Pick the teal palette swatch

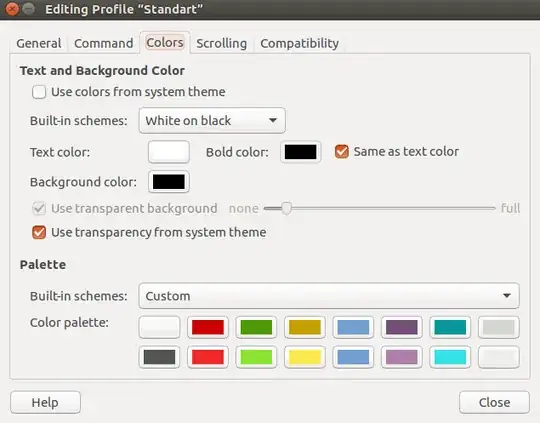pyautogui.click(x=450, y=327)
